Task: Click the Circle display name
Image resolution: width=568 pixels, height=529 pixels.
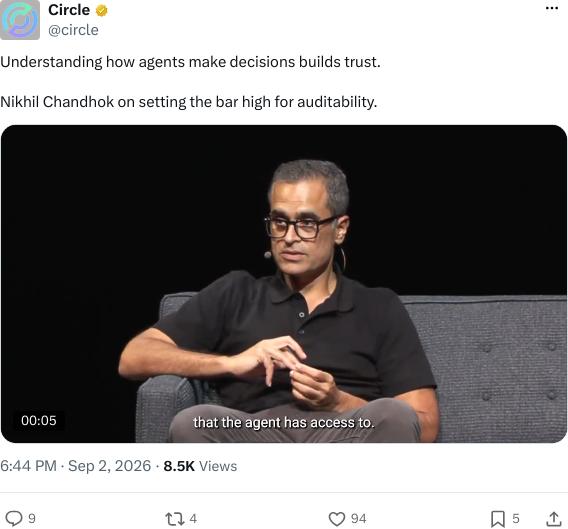Action: (69, 10)
